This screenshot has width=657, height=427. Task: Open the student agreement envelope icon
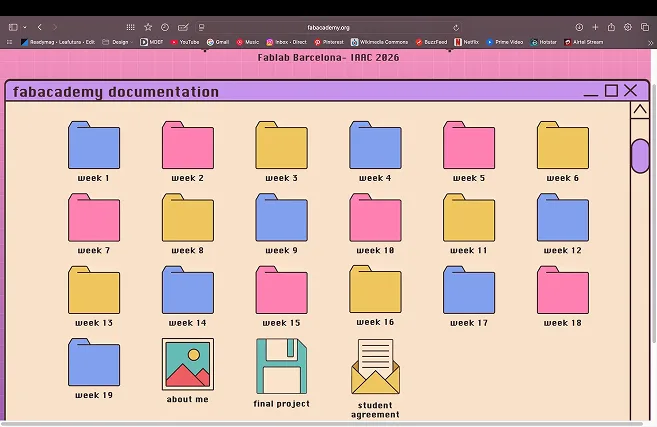pos(375,367)
